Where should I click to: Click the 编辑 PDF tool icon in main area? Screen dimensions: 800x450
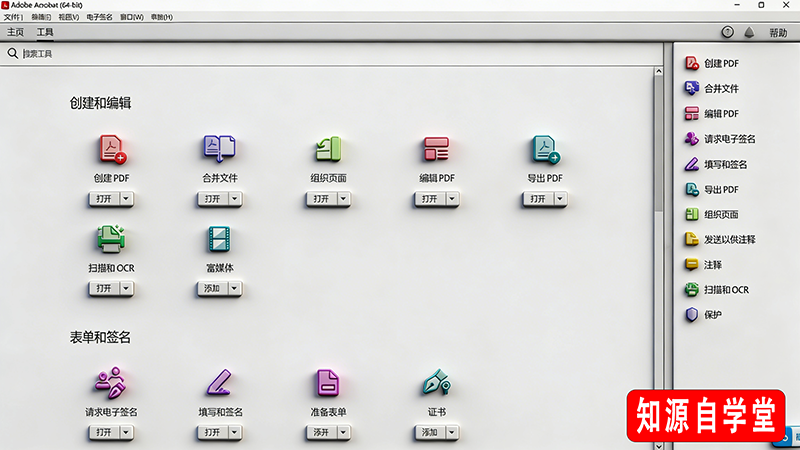click(437, 149)
